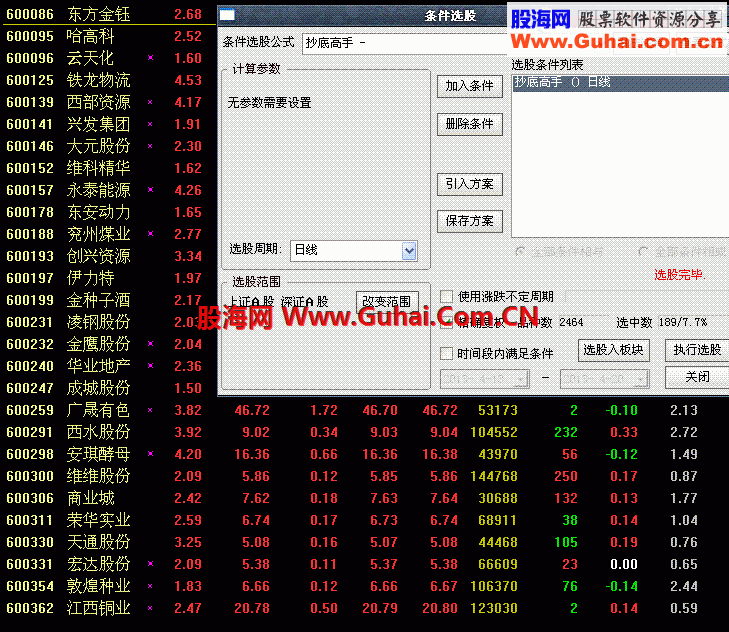This screenshot has height=632, width=729.
Task: Select stock row 600330 天通股份
Action: (x=351, y=542)
